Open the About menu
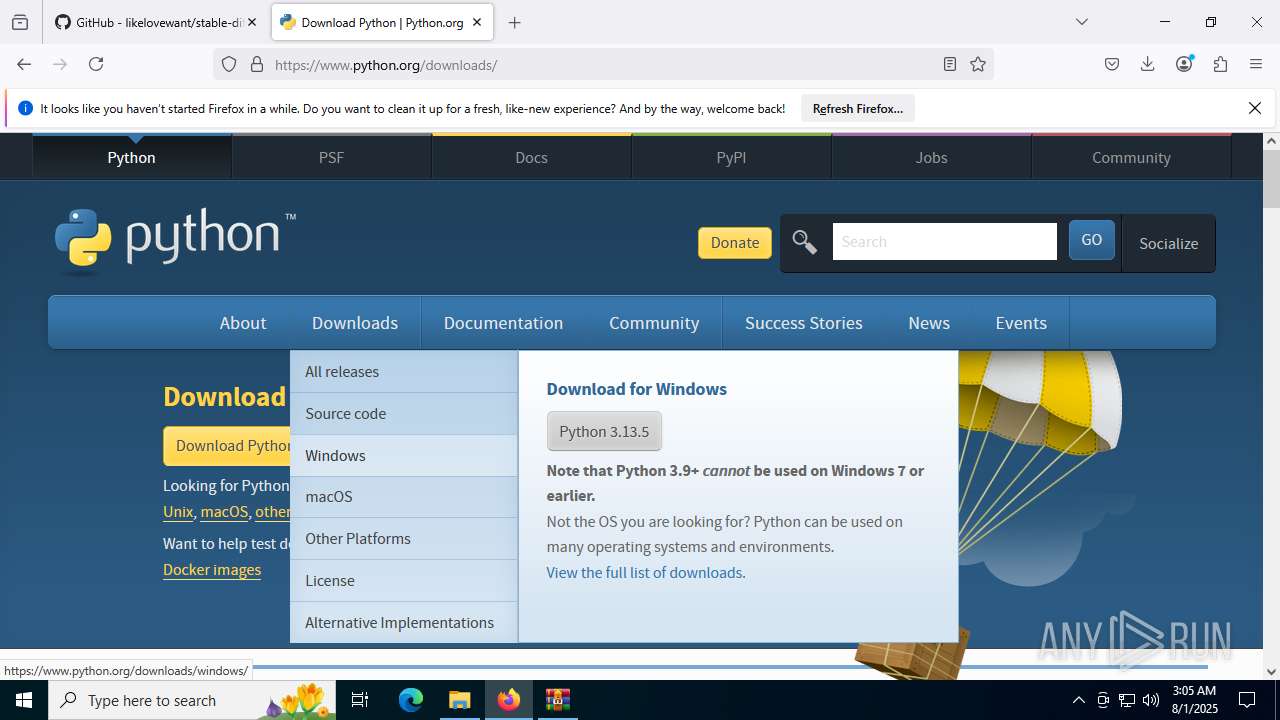 pyautogui.click(x=243, y=323)
